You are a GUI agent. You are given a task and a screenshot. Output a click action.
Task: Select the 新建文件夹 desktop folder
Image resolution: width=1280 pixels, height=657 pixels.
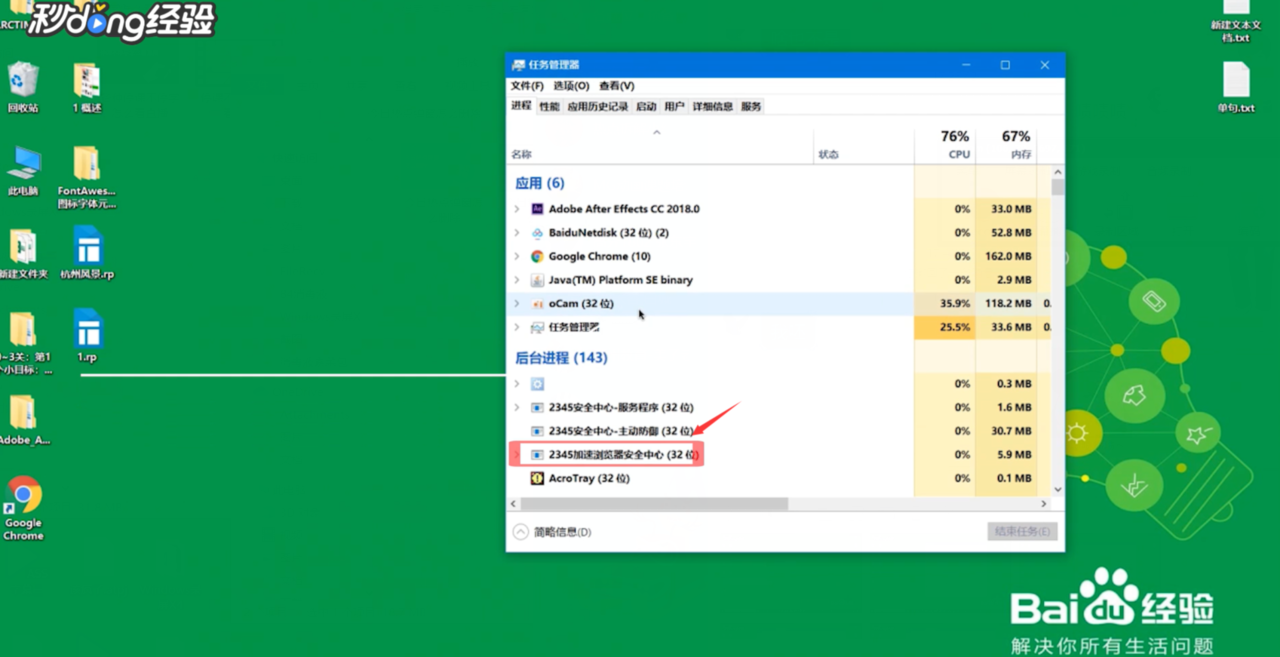tap(23, 254)
